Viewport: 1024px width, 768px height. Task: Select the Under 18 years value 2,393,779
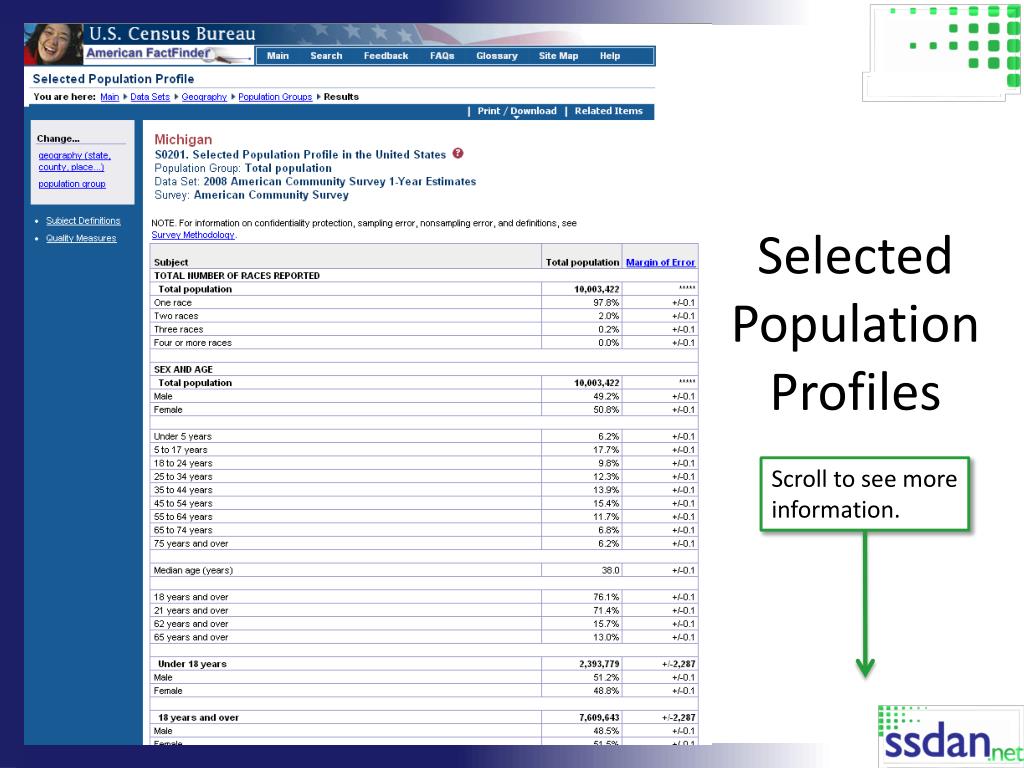(599, 664)
